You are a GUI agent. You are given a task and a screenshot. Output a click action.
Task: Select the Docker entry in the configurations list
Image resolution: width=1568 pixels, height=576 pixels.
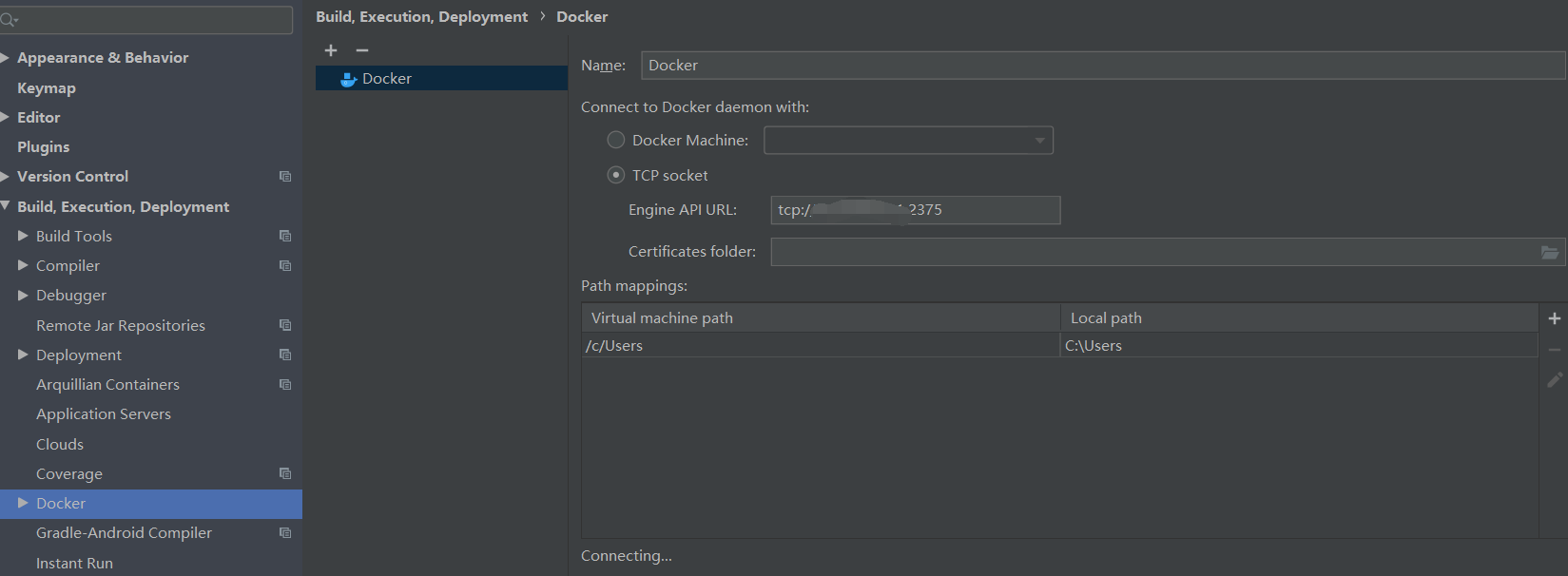(387, 79)
